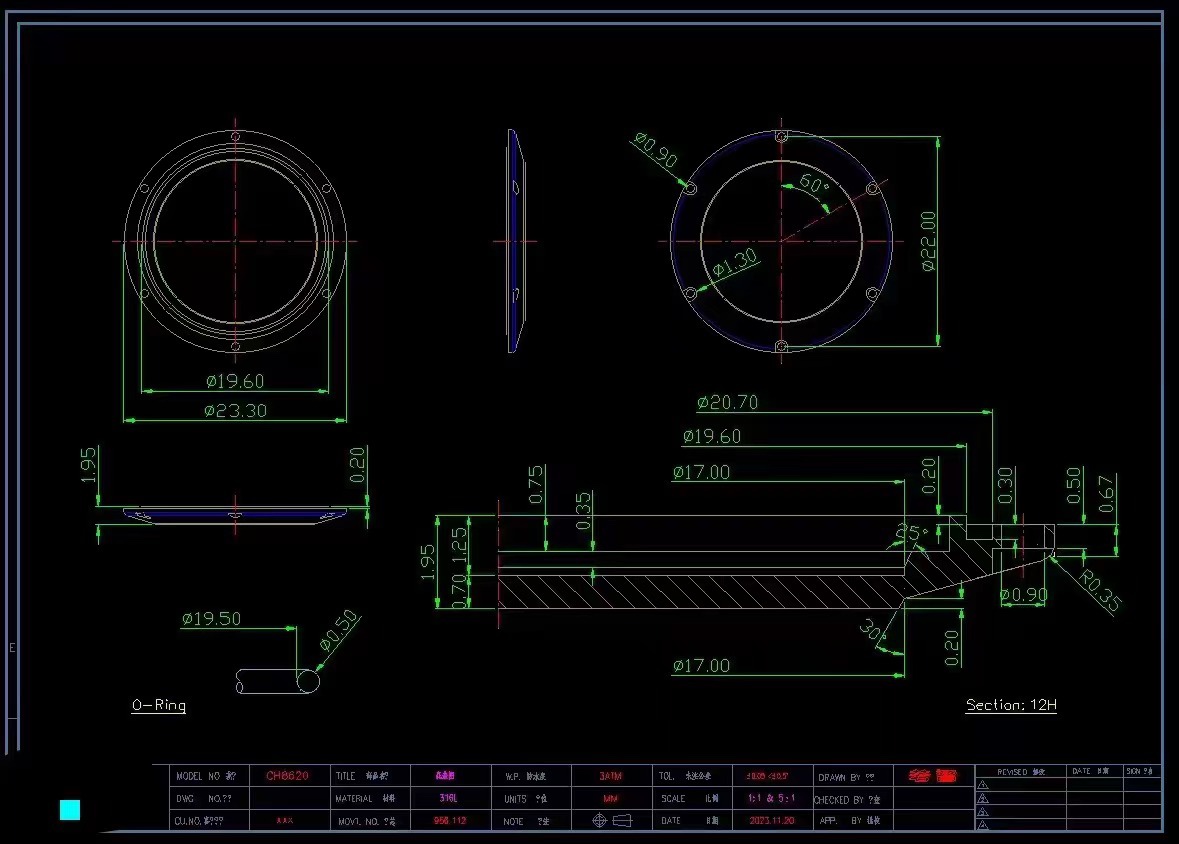Click the MOVT NO value 956.112
1179x844 pixels.
[450, 821]
